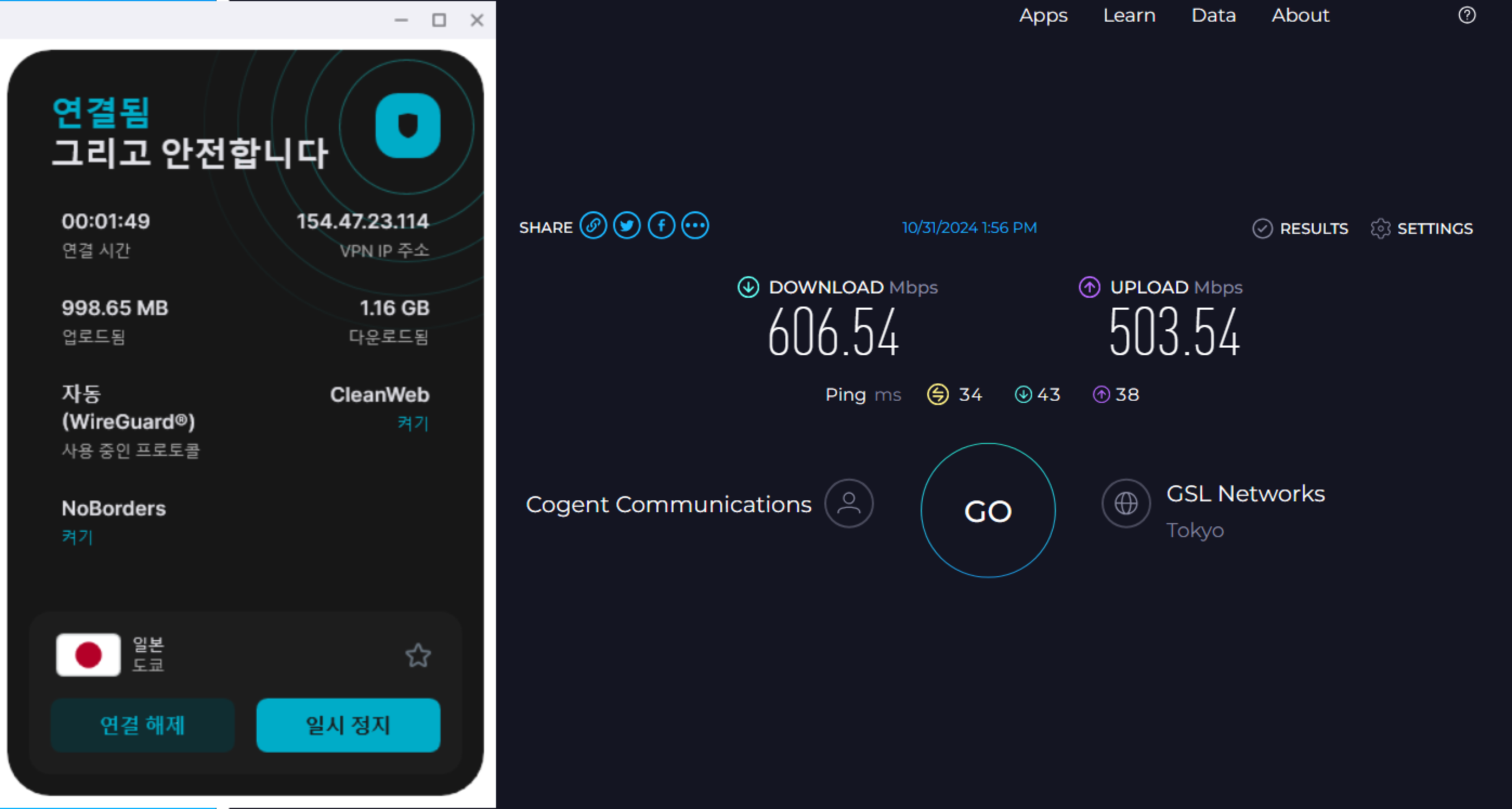Favorite the Japan Tokyo location star
The width and height of the screenshot is (1512, 809).
tap(418, 655)
